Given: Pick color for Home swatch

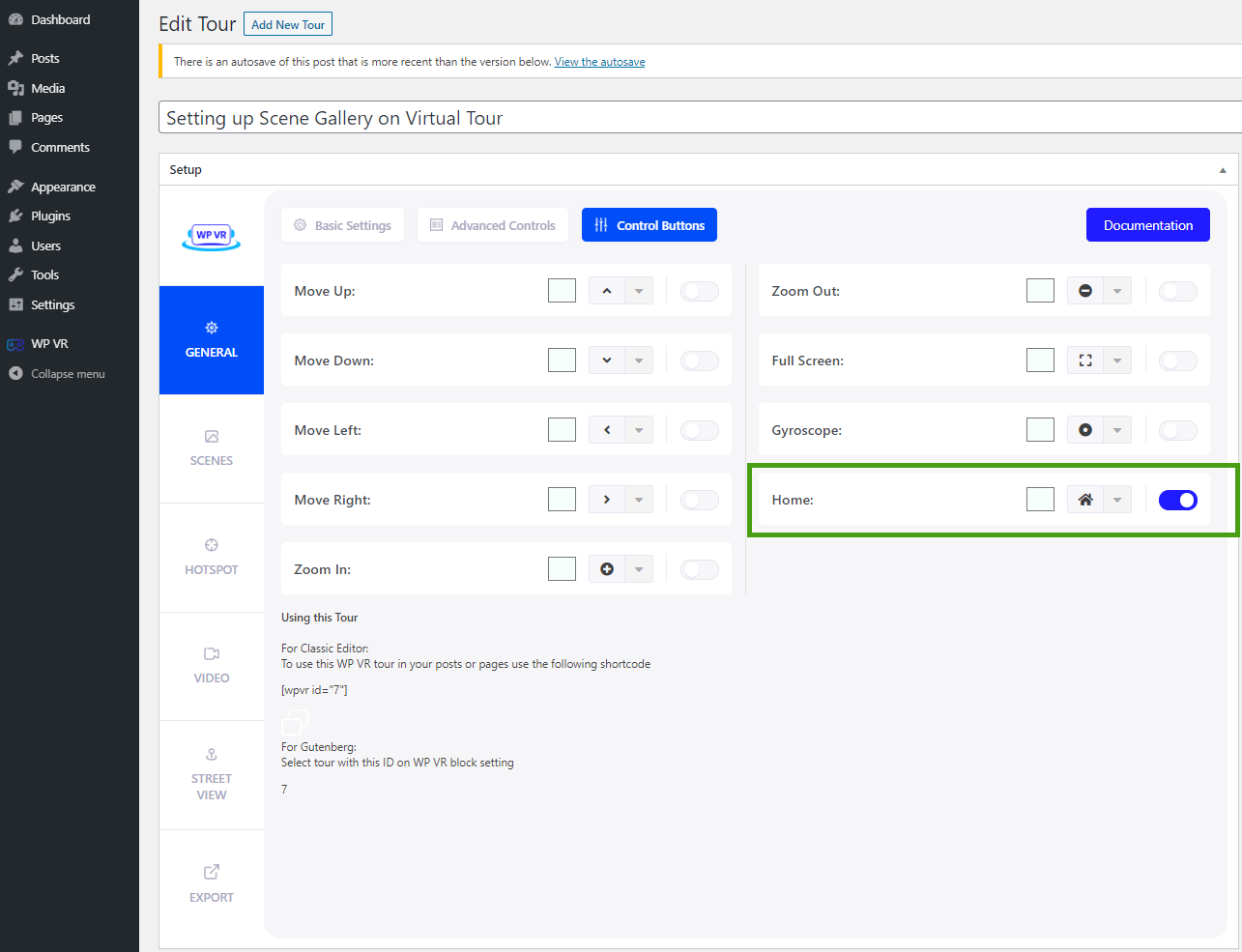Looking at the screenshot, I should [1040, 500].
